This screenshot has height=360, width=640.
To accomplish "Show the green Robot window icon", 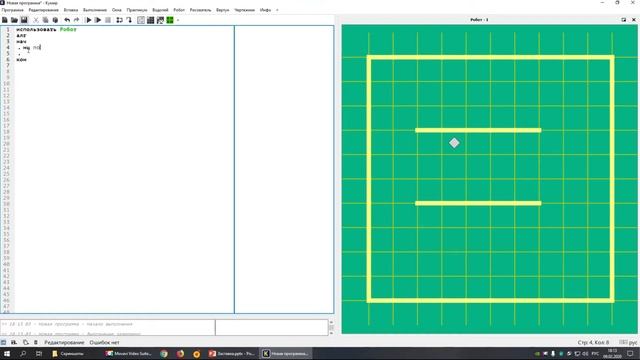I will tap(170, 20).
